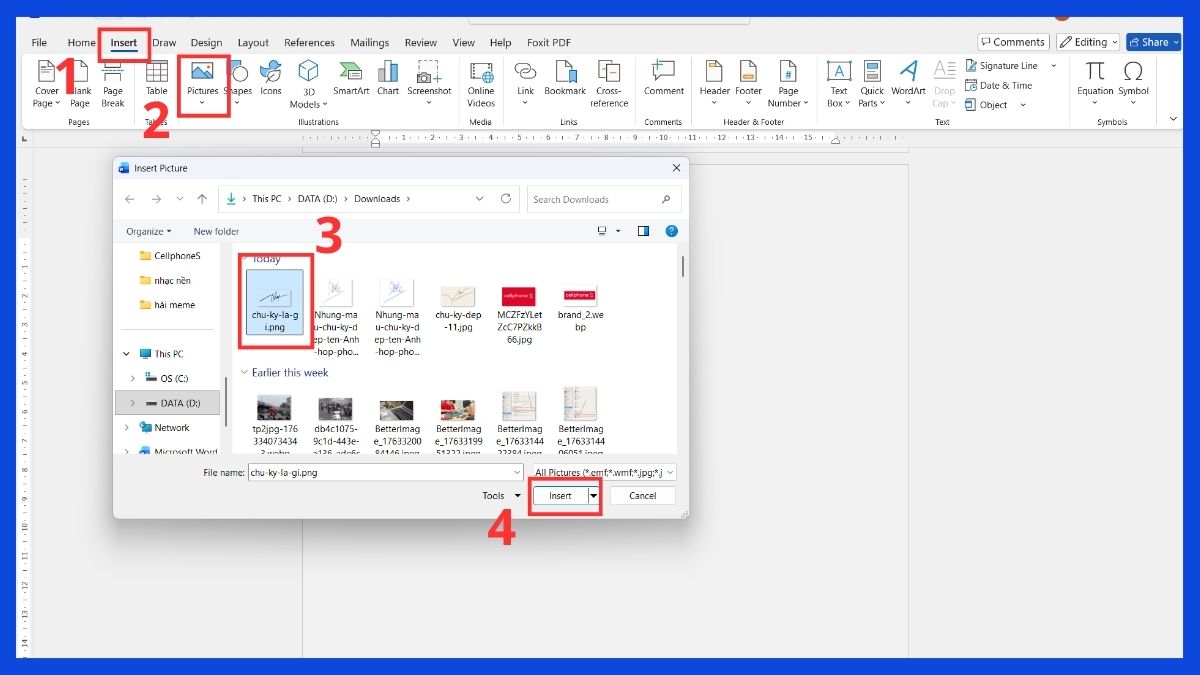Click New folder in the dialog toolbar
This screenshot has width=1200, height=675.
216,231
